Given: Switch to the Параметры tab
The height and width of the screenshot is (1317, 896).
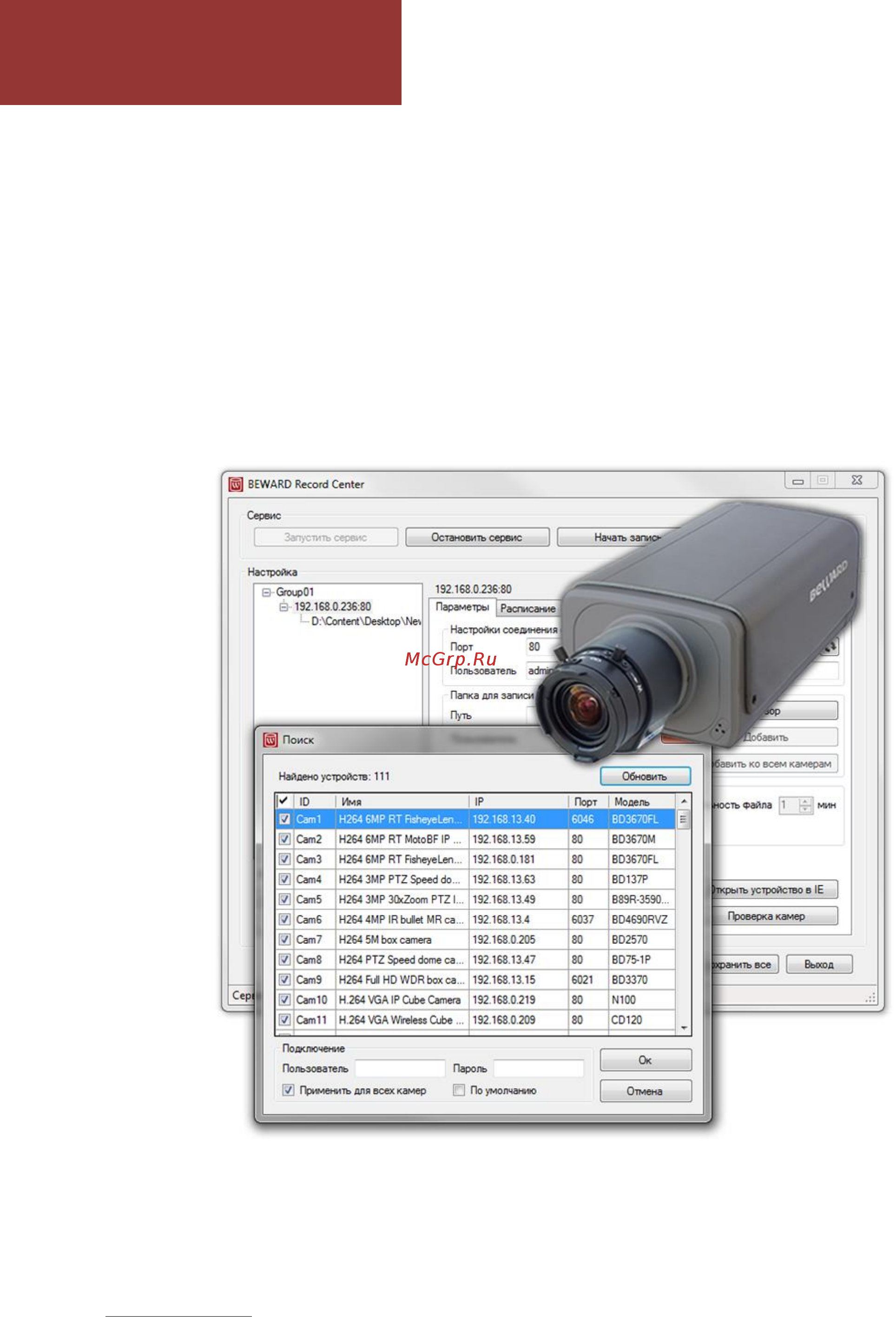Looking at the screenshot, I should tap(462, 607).
